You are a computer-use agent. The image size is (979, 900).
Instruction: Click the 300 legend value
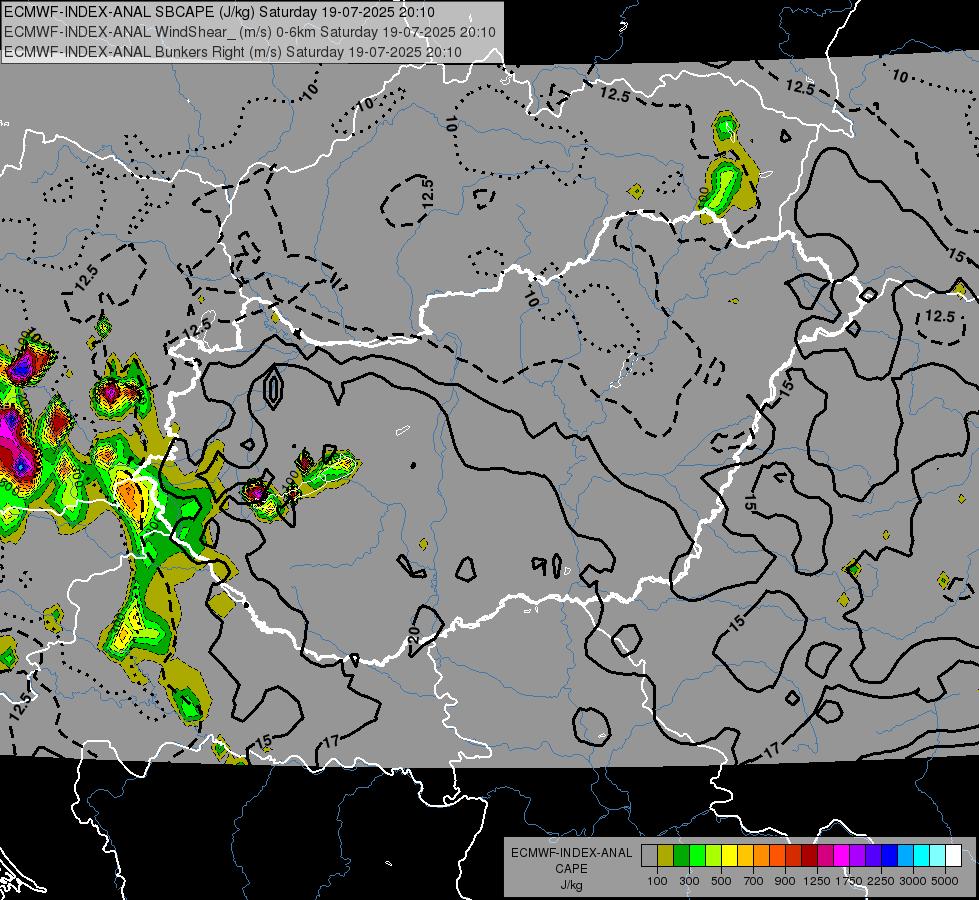click(689, 881)
